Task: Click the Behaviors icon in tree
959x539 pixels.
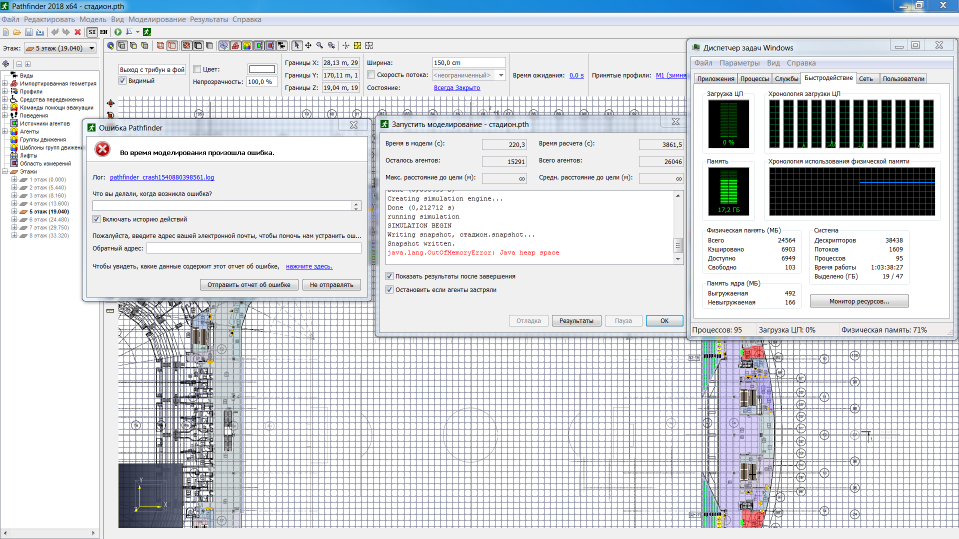Action: click(15, 115)
